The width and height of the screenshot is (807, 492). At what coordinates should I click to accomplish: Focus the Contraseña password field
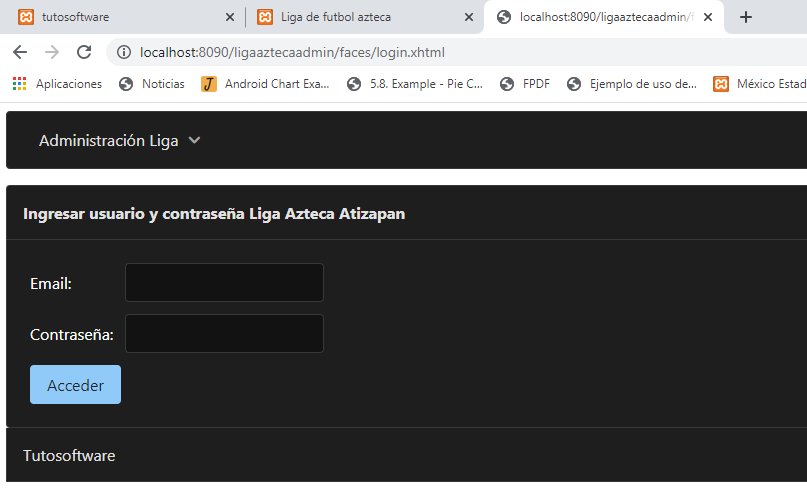click(224, 334)
